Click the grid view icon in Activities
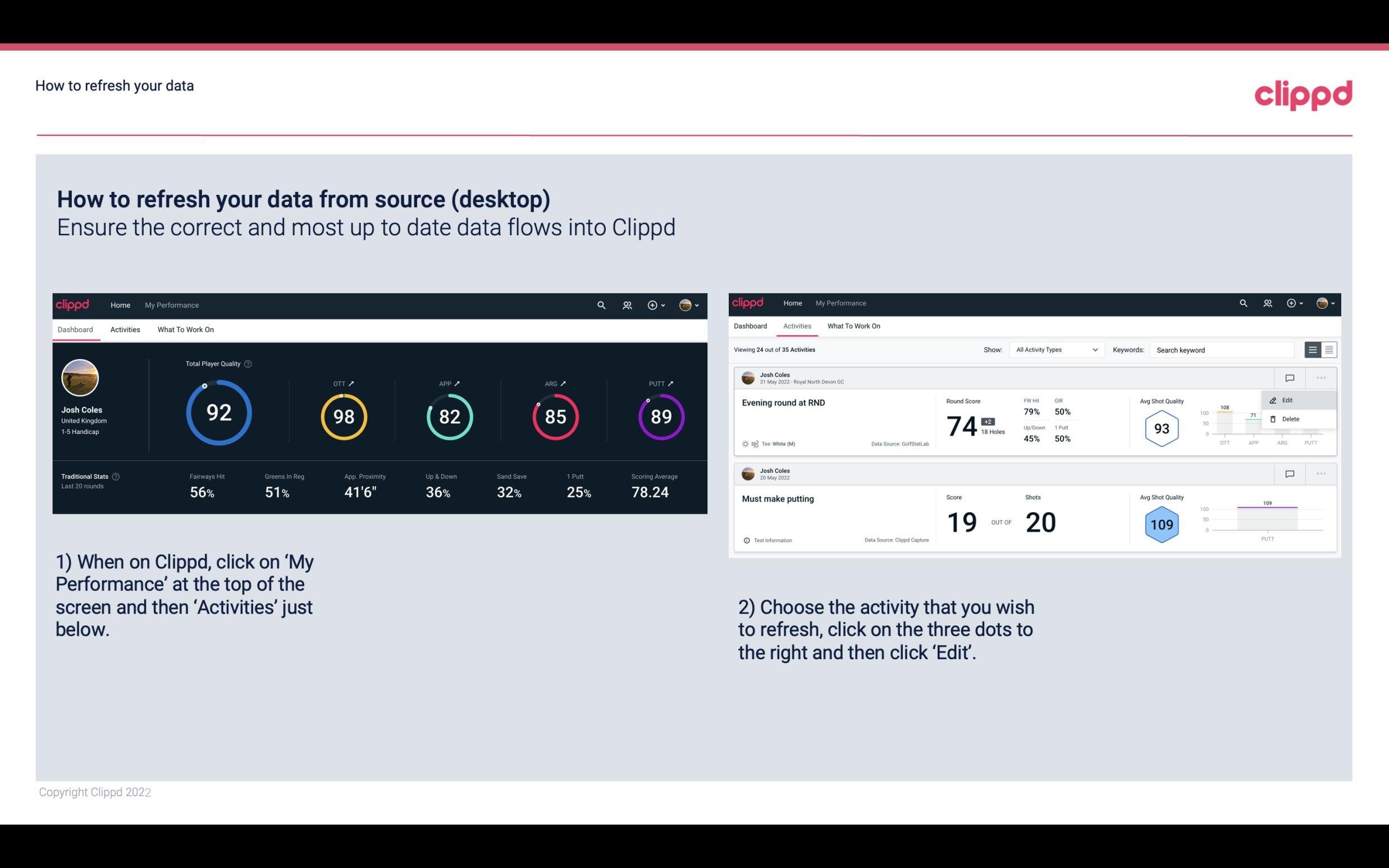Viewport: 1389px width, 868px height. point(1328,349)
